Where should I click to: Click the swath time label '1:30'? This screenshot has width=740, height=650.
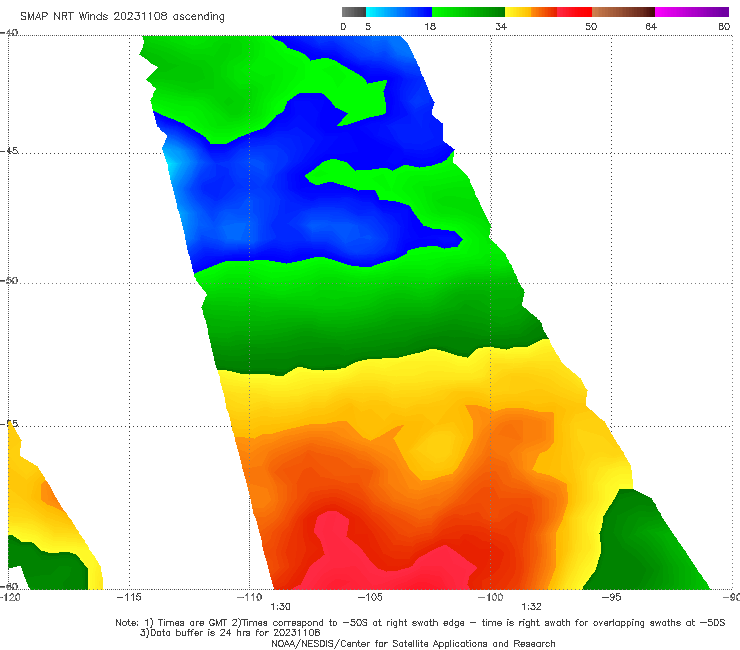point(280,607)
